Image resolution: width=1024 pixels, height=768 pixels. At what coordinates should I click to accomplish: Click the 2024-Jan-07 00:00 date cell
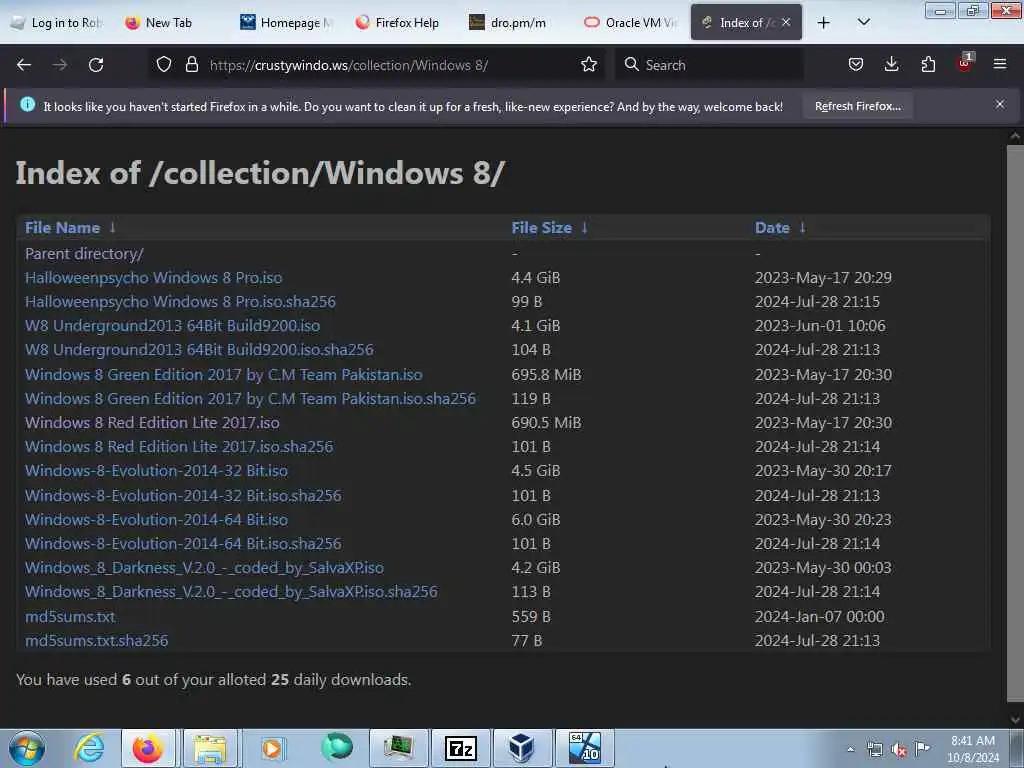tap(820, 616)
